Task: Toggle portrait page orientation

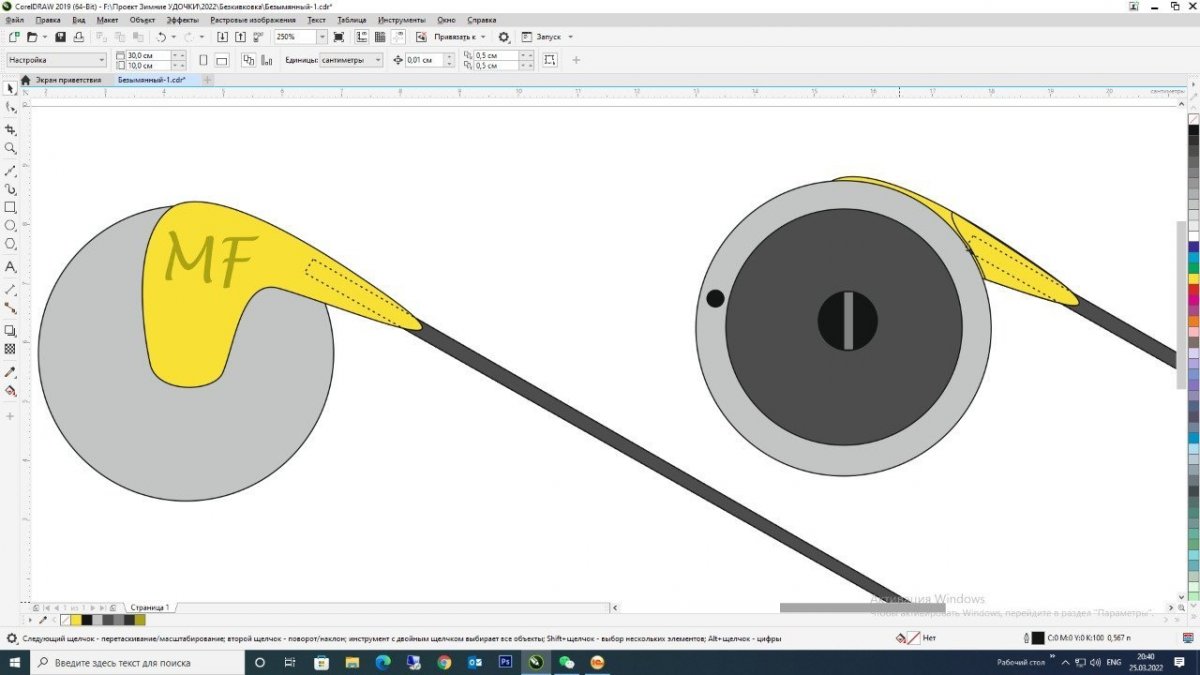Action: (x=204, y=60)
